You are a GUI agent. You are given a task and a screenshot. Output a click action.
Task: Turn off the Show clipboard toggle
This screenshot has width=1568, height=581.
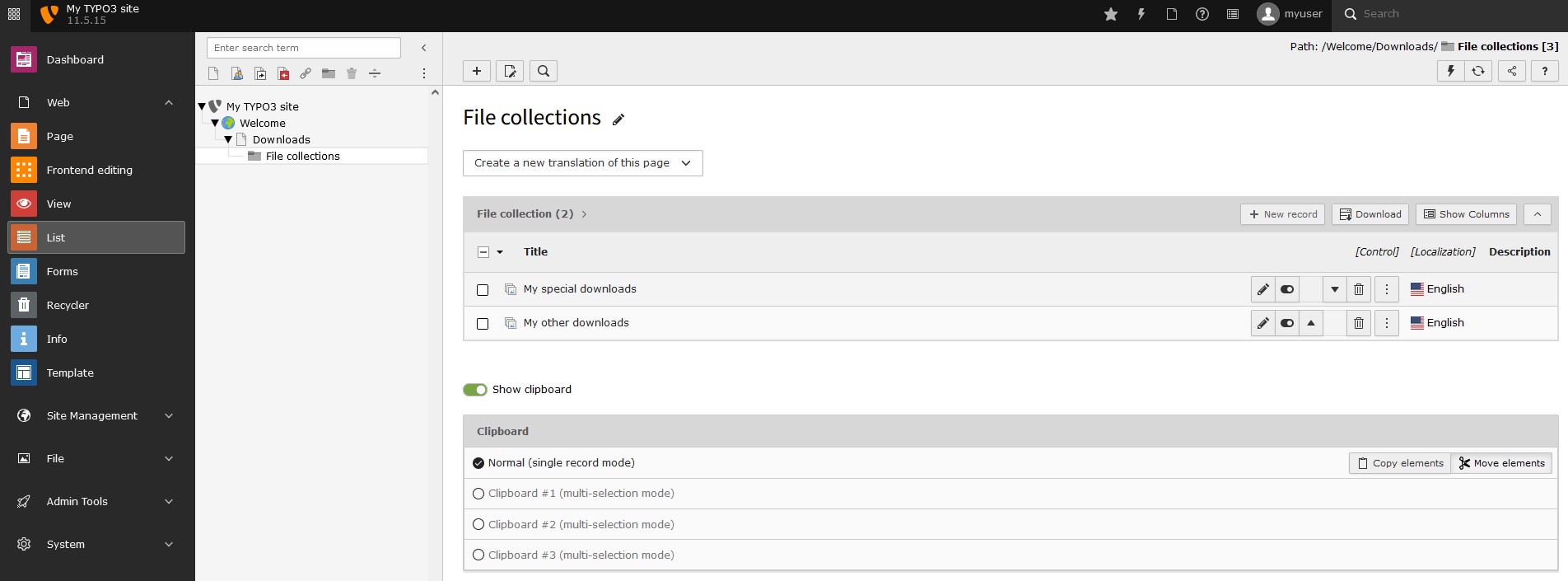475,390
